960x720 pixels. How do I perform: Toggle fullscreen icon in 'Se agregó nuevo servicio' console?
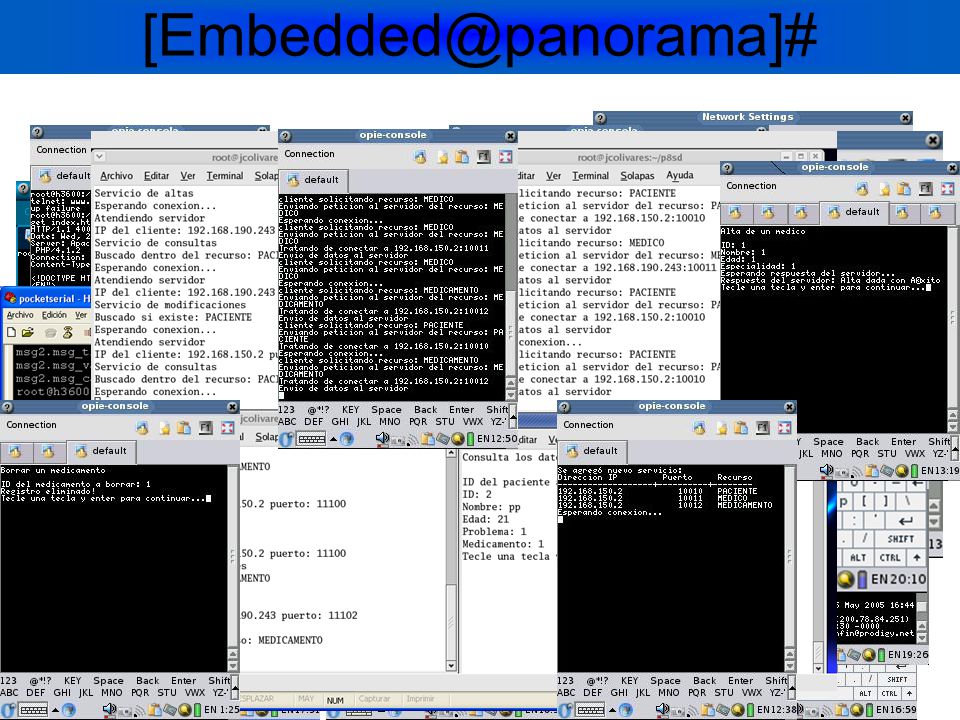[784, 428]
